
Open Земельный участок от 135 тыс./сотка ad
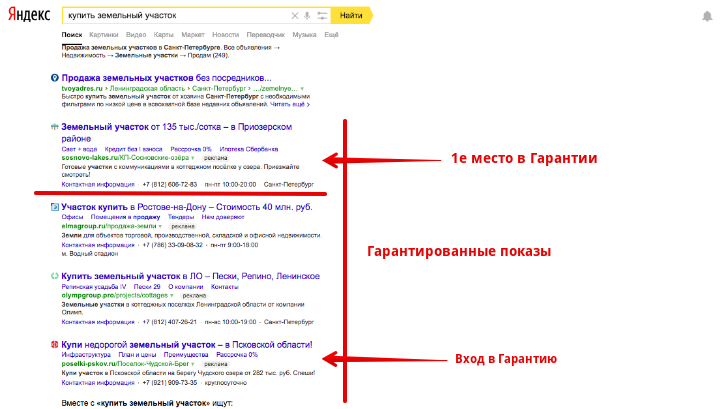[177, 132]
